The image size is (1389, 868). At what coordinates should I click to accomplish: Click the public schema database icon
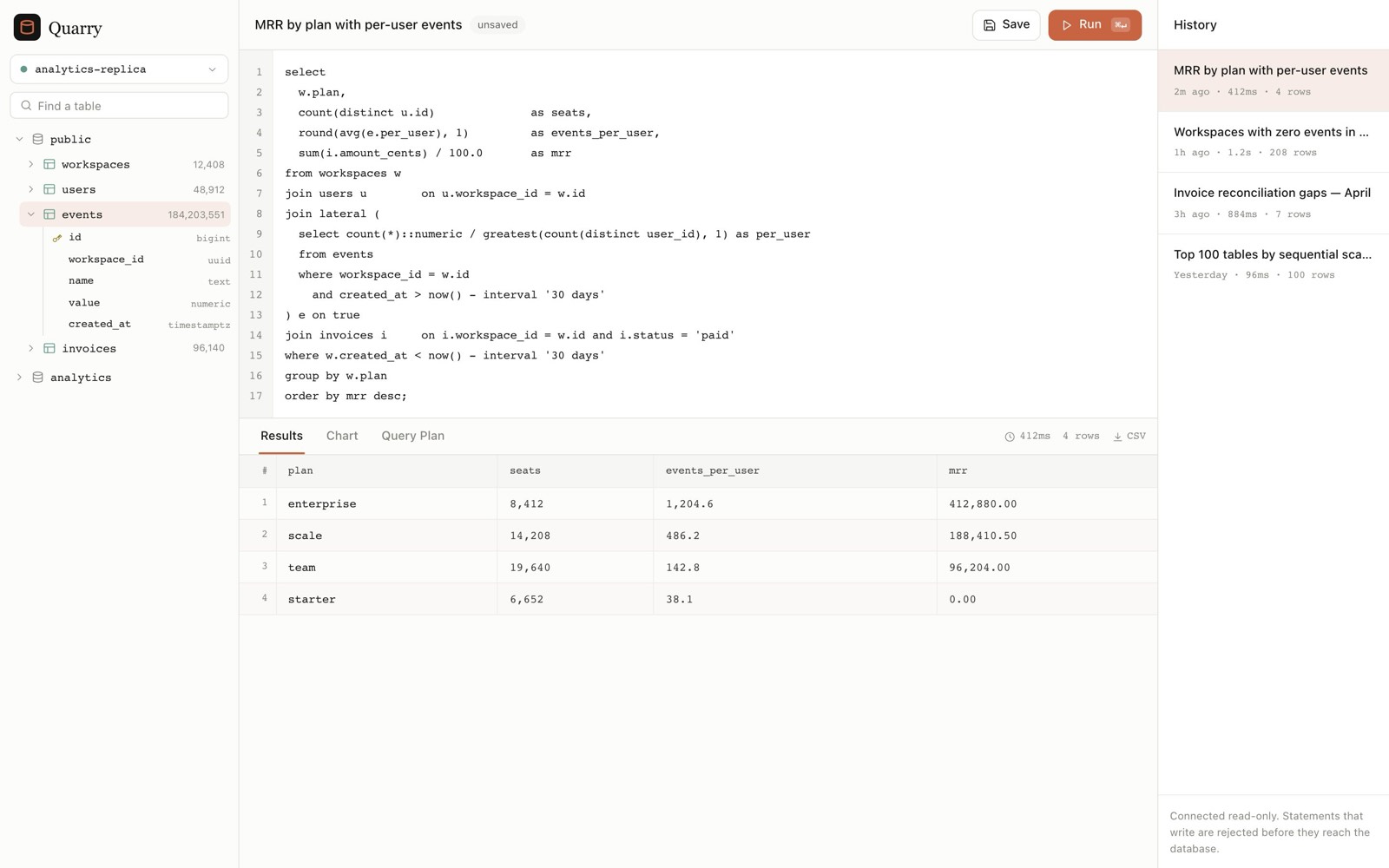point(38,139)
